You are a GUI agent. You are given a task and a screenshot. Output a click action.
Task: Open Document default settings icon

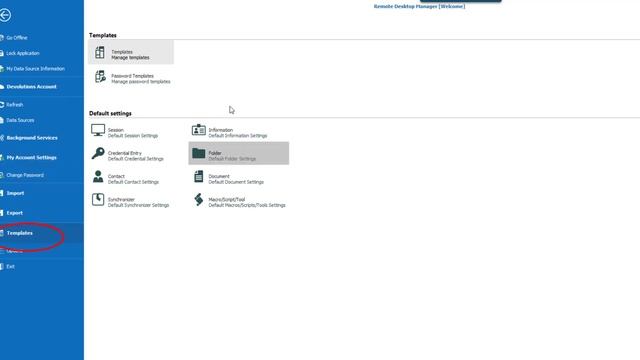click(199, 177)
